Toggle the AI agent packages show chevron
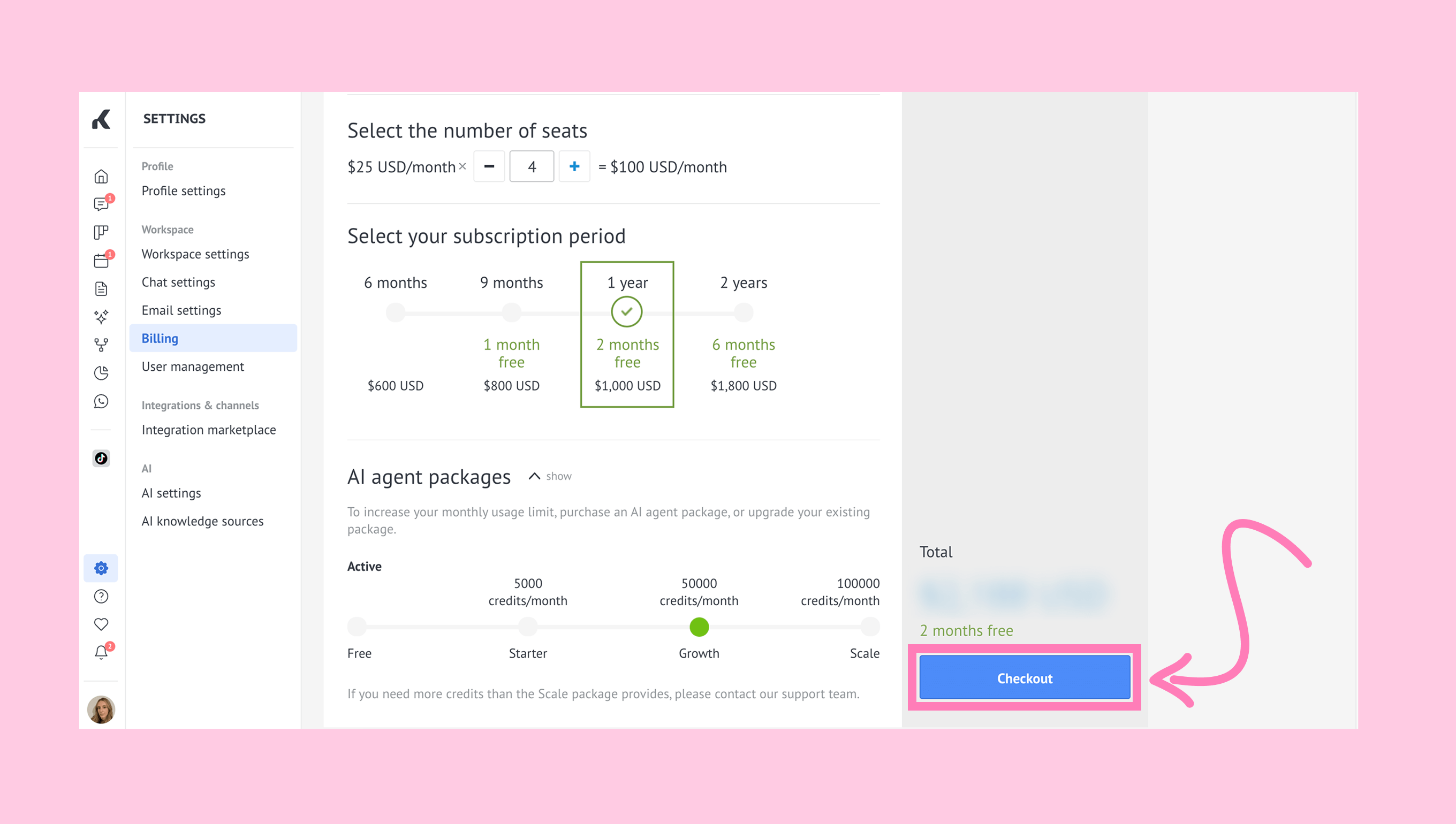 click(x=534, y=476)
